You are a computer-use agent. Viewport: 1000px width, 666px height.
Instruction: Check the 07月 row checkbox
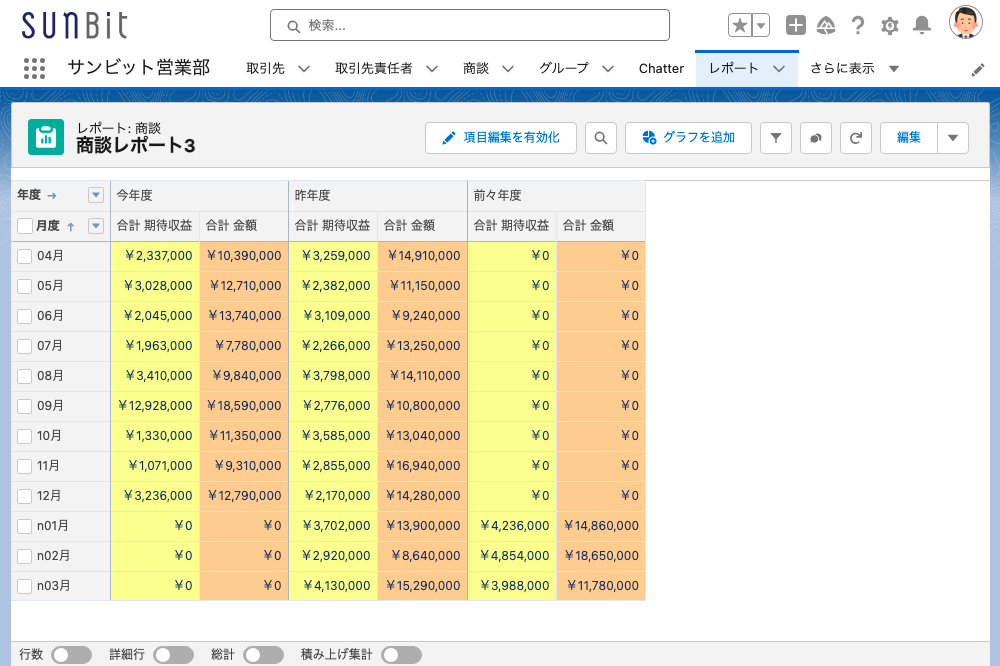(x=24, y=346)
